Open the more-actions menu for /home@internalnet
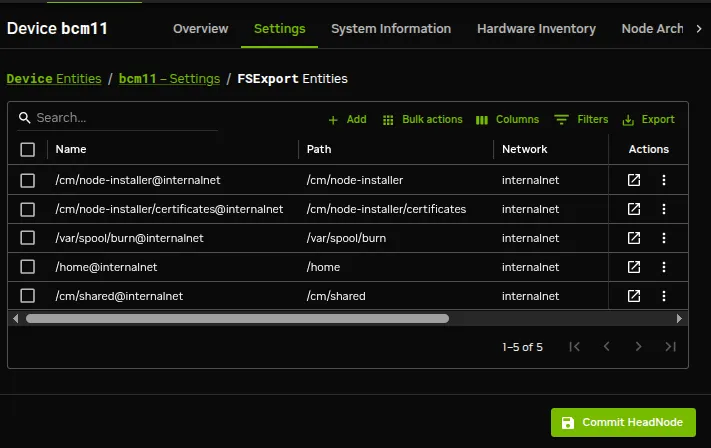This screenshot has width=711, height=448. 664,267
